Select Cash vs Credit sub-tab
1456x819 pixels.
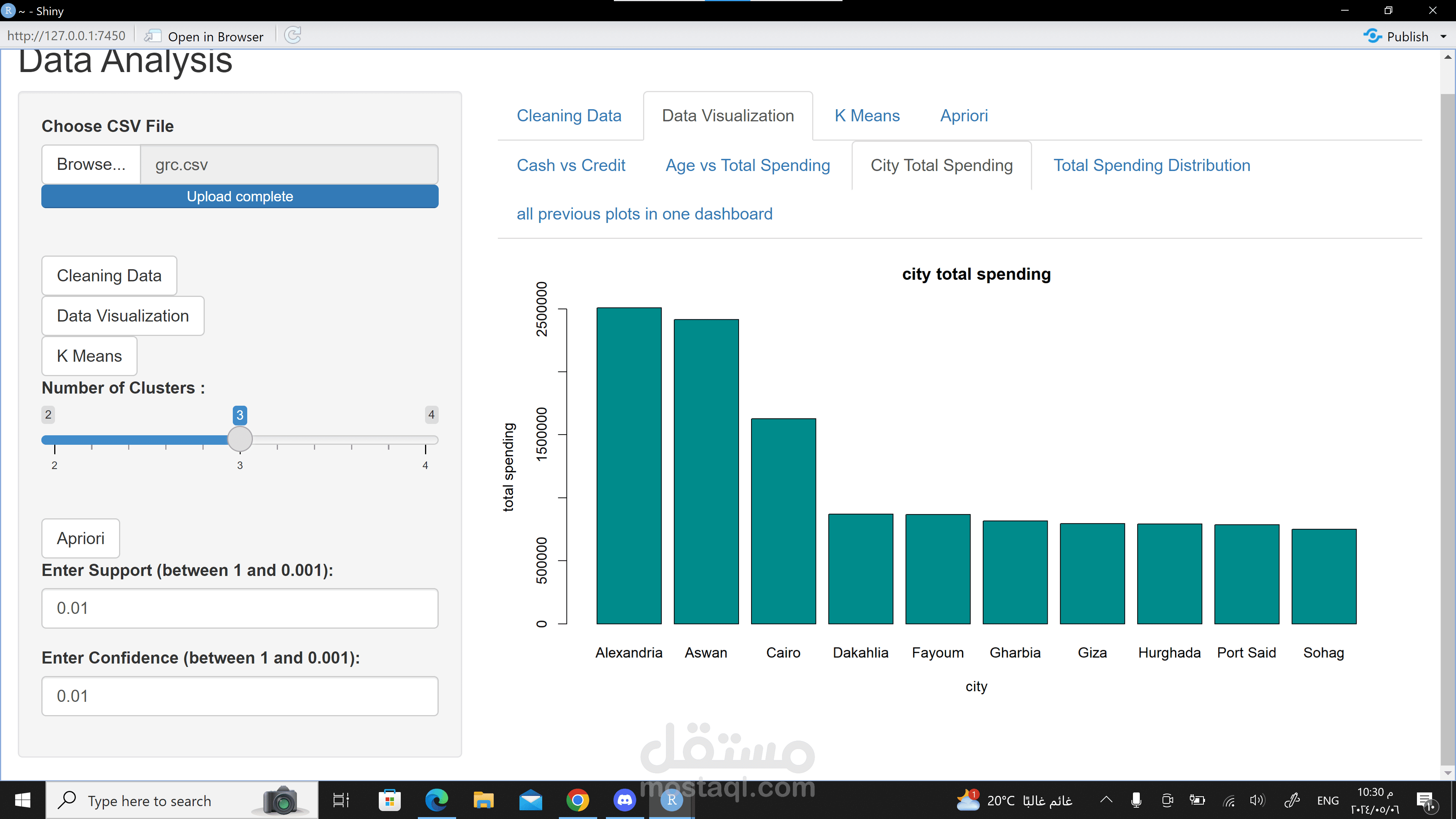point(570,165)
